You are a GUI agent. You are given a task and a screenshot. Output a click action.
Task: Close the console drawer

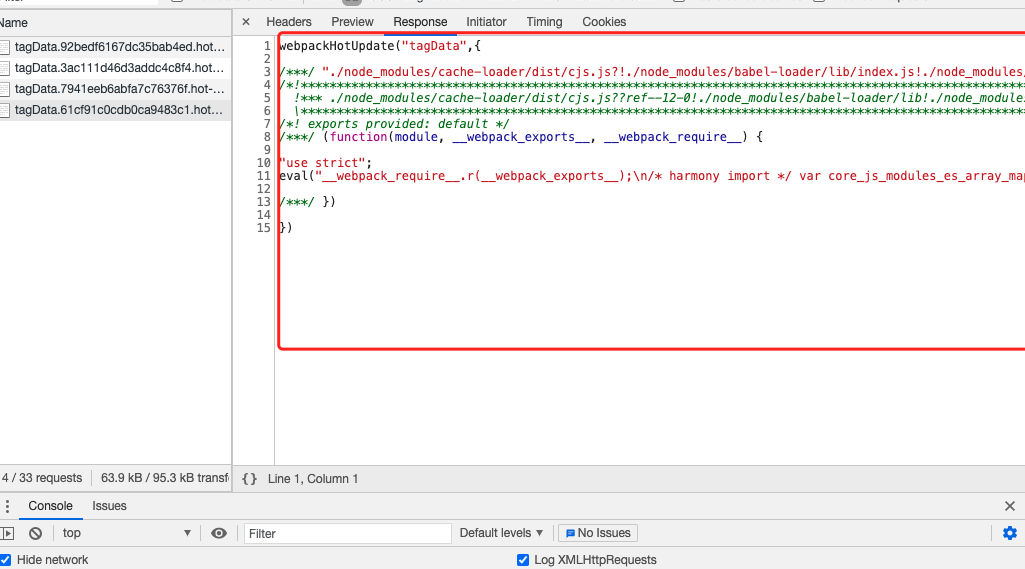pyautogui.click(x=1009, y=507)
